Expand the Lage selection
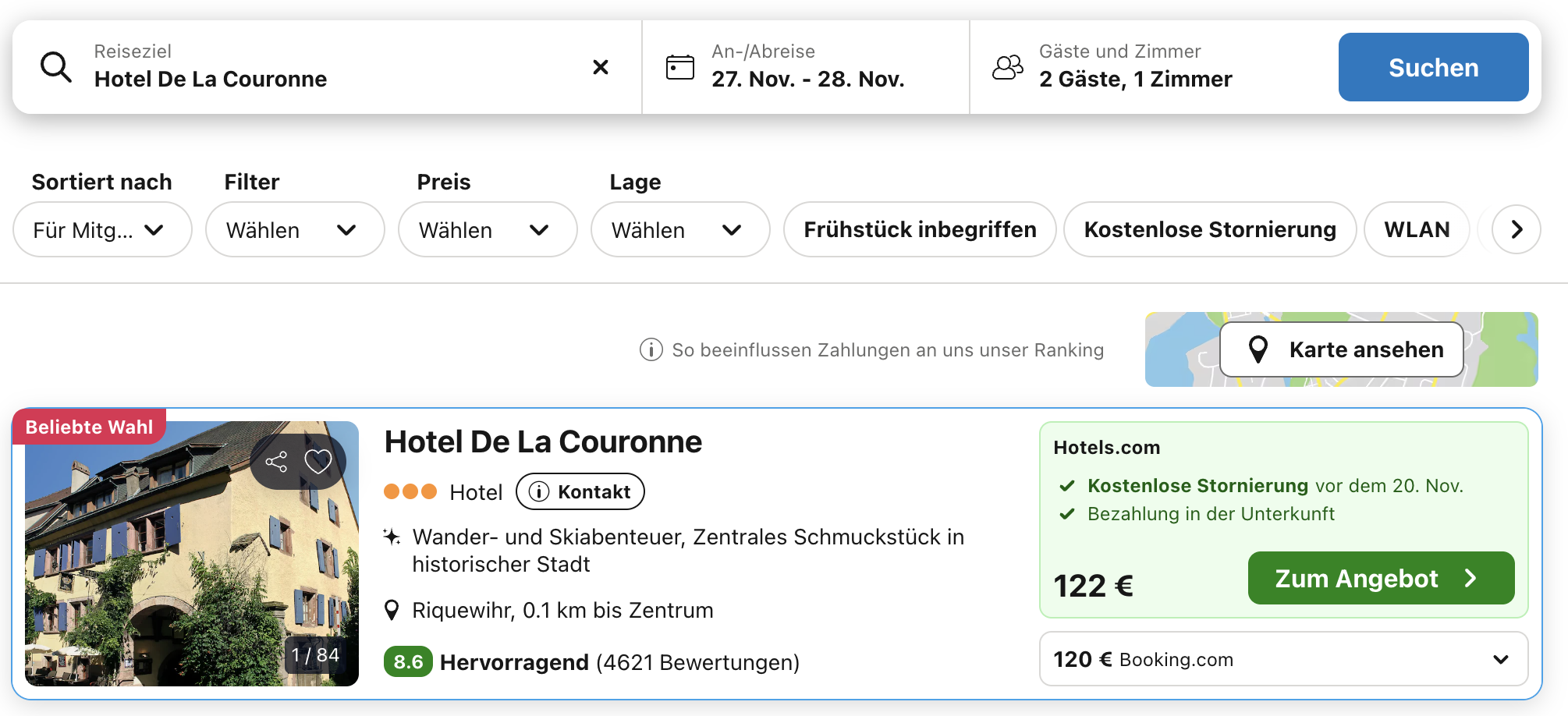 679,229
